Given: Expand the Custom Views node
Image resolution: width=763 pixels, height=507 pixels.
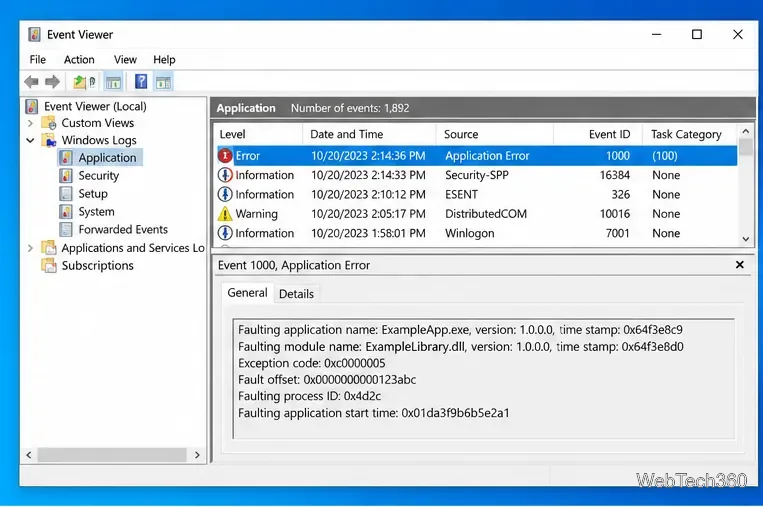Looking at the screenshot, I should [30, 124].
